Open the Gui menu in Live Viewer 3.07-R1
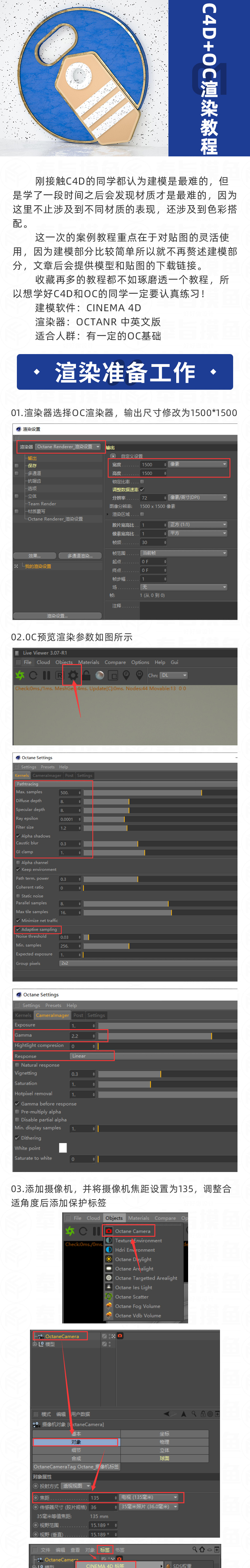This screenshot has width=250, height=1568. pyautogui.click(x=175, y=662)
